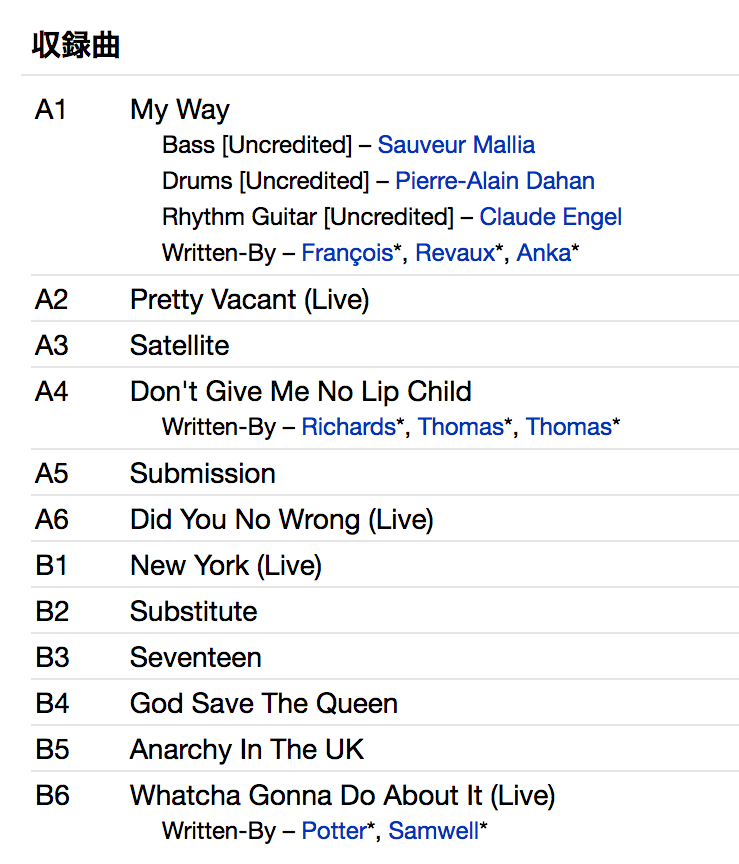
Task: Click the Pierre-Alain Dahan link
Action: [x=495, y=181]
